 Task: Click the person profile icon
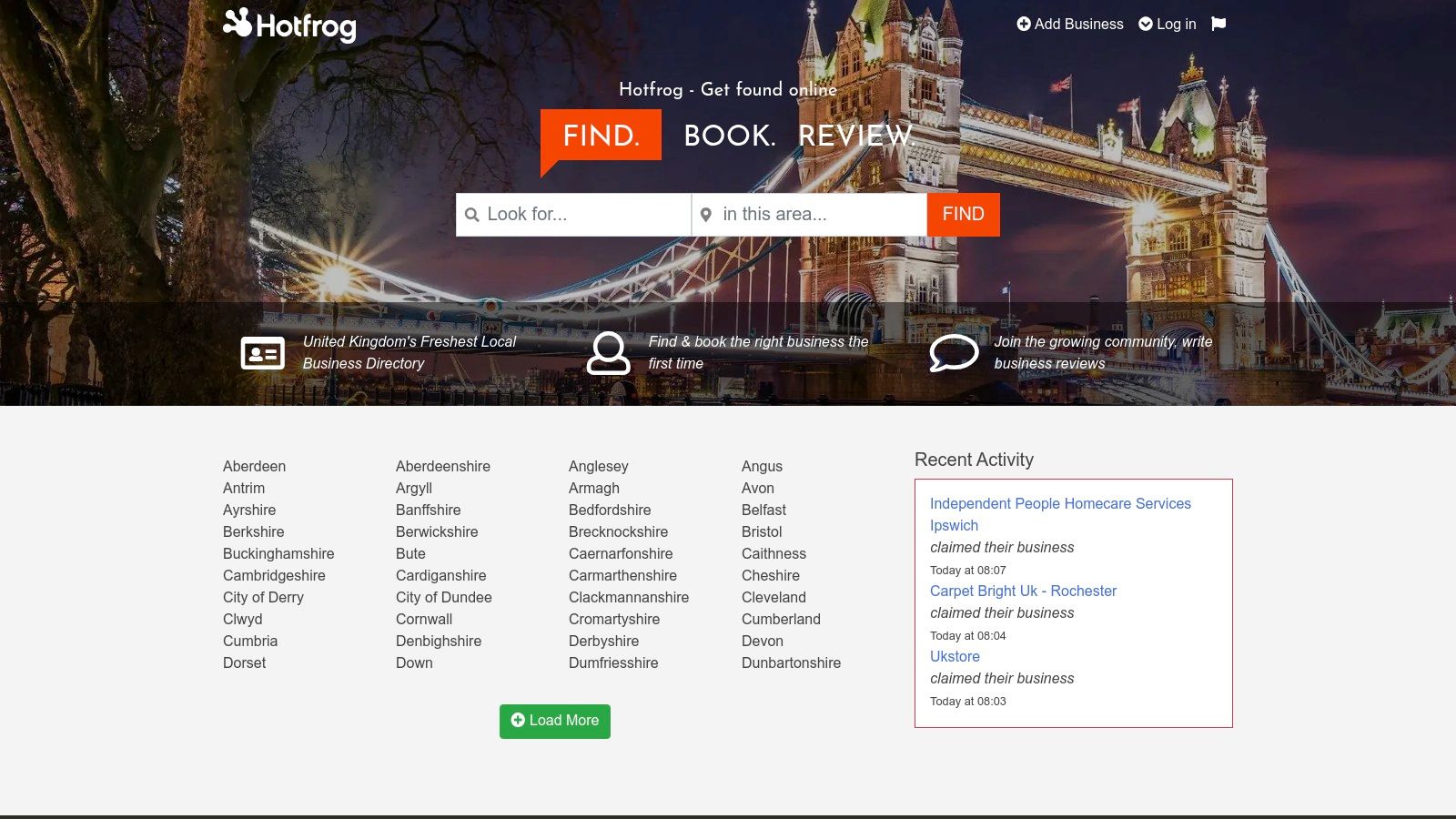coord(608,353)
